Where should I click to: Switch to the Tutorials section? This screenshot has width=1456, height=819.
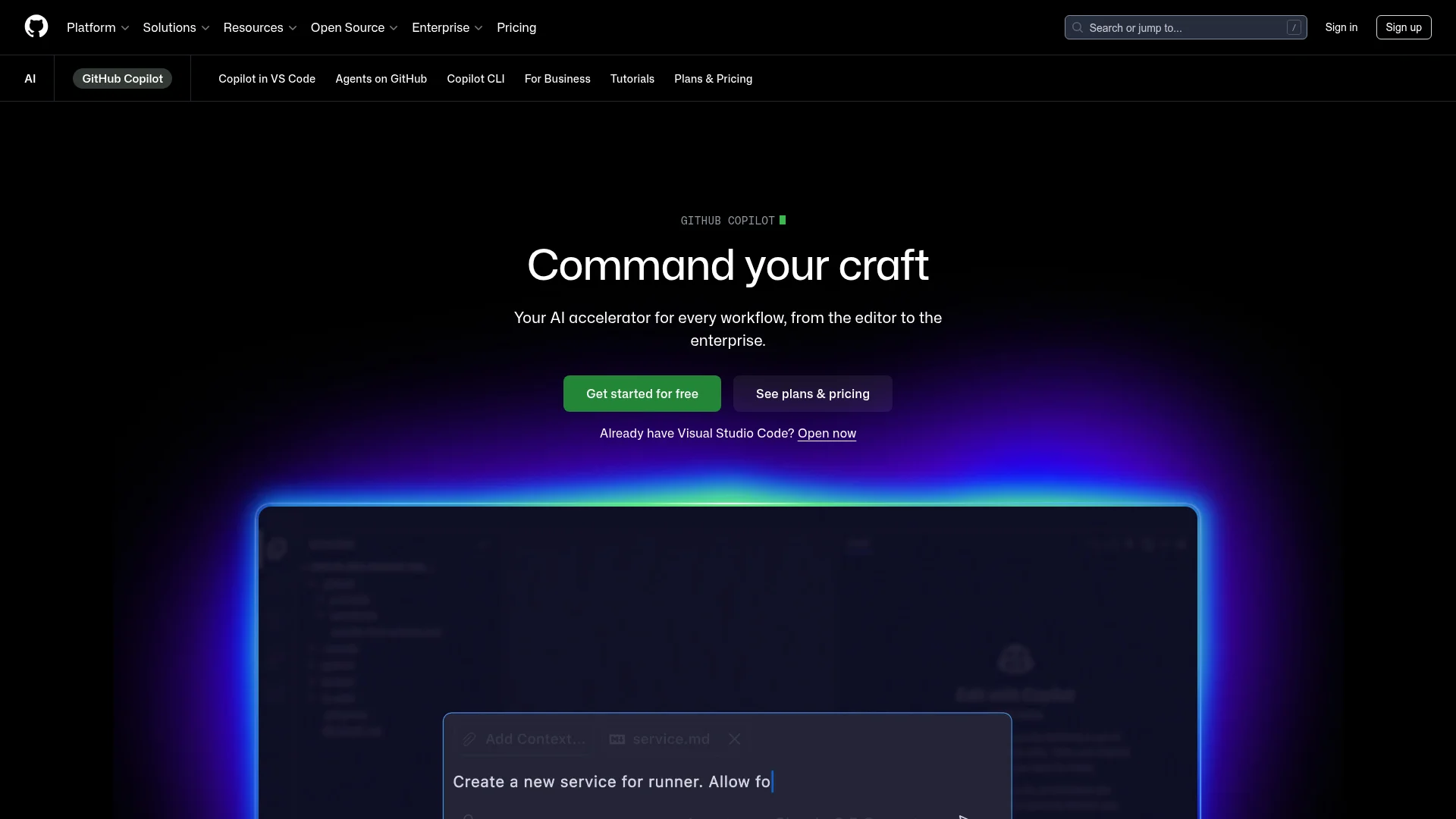click(632, 78)
